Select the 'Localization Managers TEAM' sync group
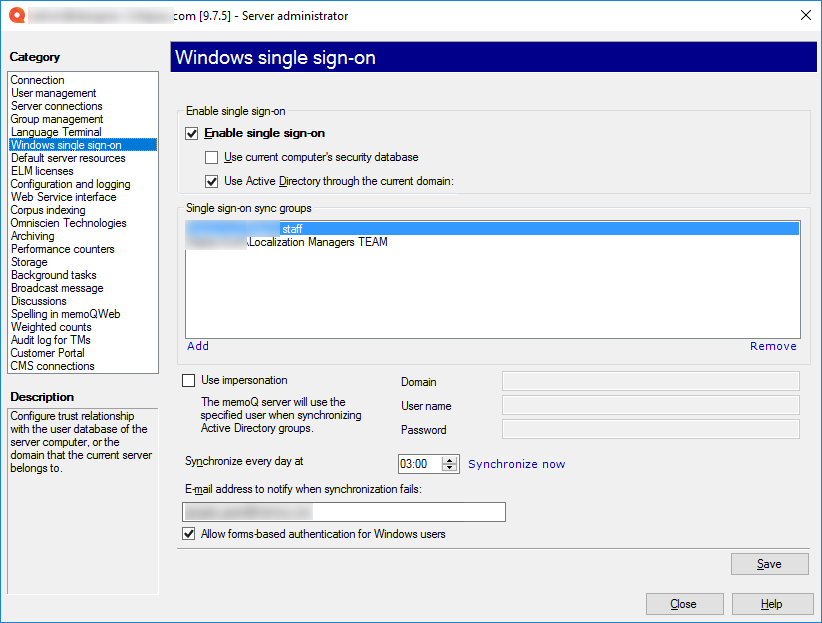 pos(314,241)
